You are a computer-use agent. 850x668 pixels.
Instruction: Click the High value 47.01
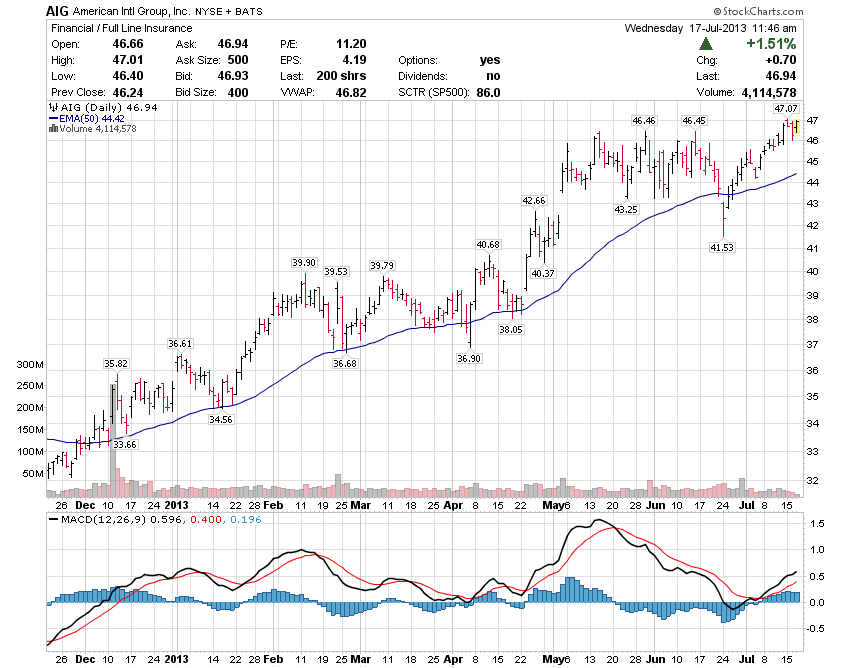[x=128, y=60]
